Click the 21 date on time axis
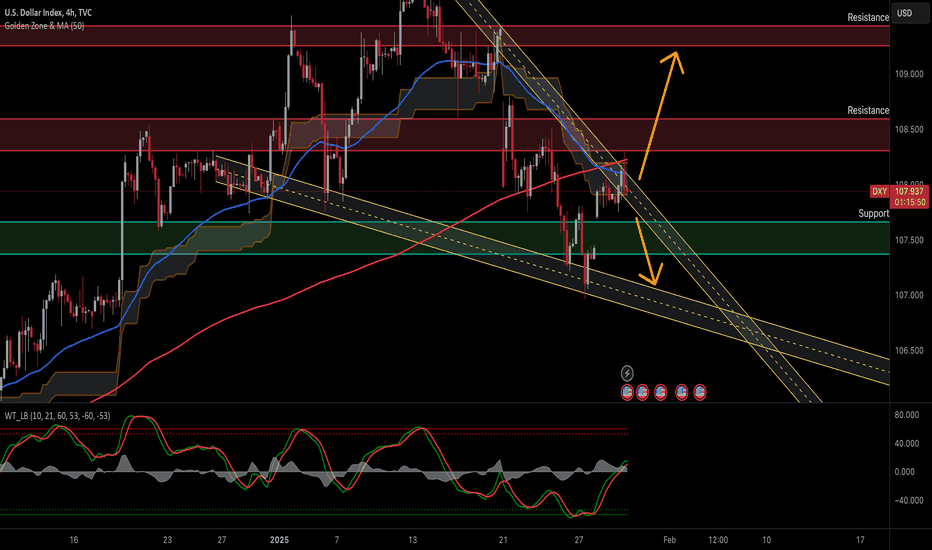The height and width of the screenshot is (550, 932). pos(503,540)
